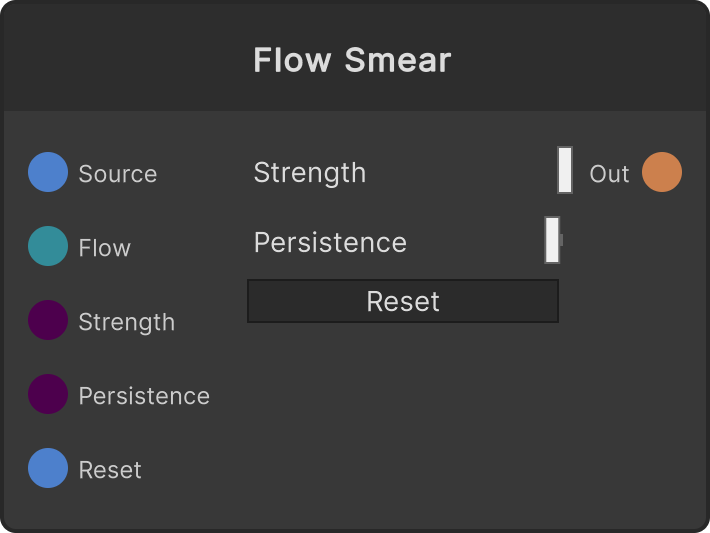Click the Out label text
Viewport: 710px width, 533px height.
click(609, 174)
